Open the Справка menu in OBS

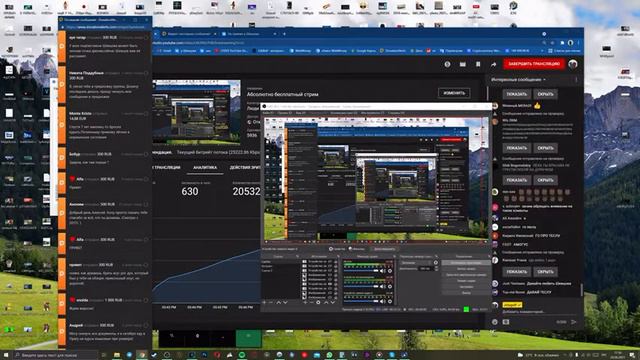(396, 113)
